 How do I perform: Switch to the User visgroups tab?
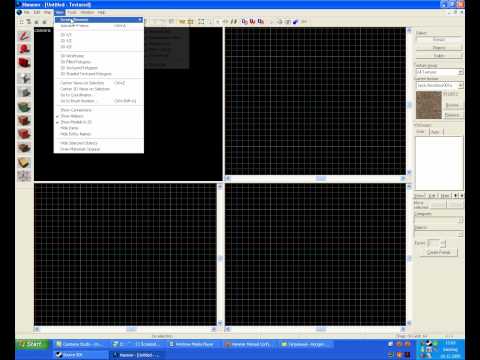pos(421,132)
